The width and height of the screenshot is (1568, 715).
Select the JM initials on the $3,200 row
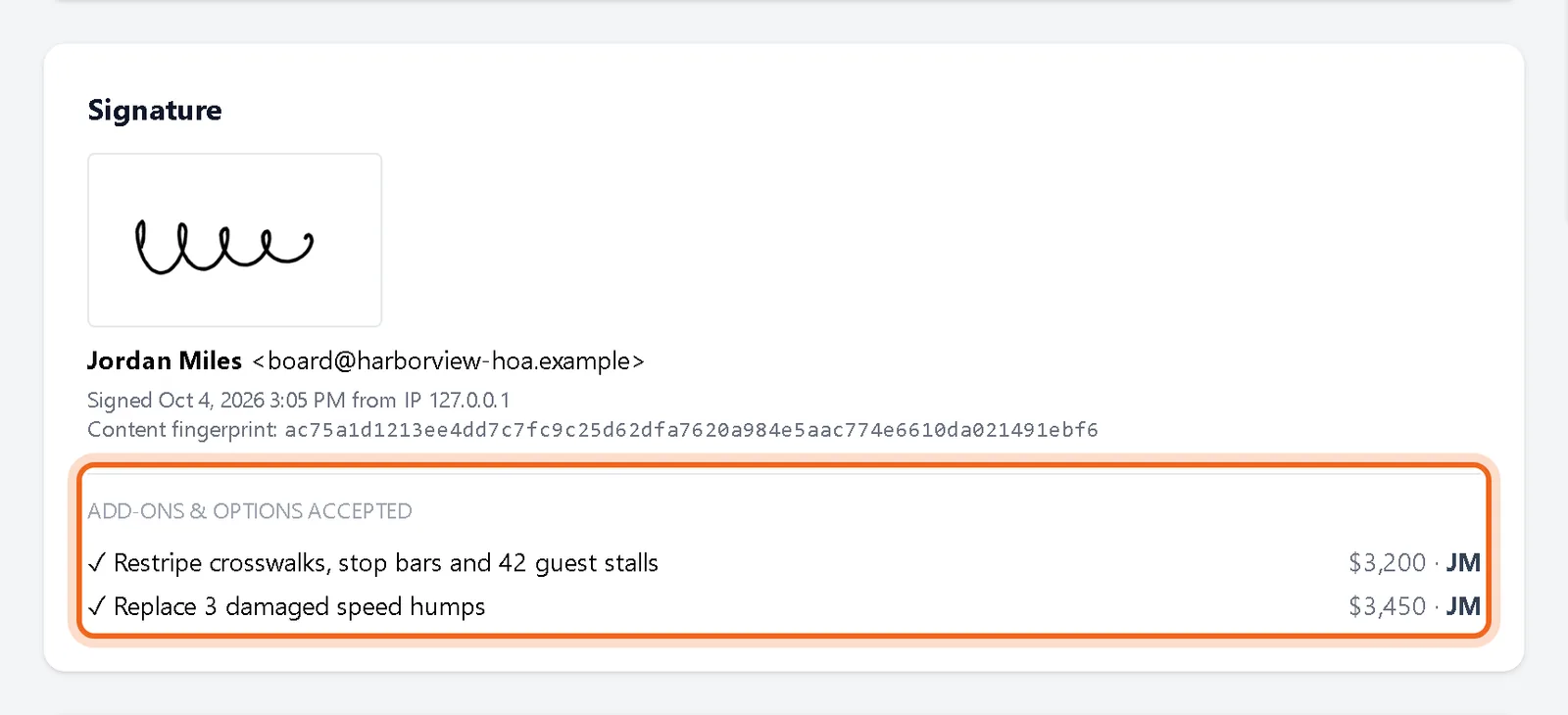point(1463,563)
